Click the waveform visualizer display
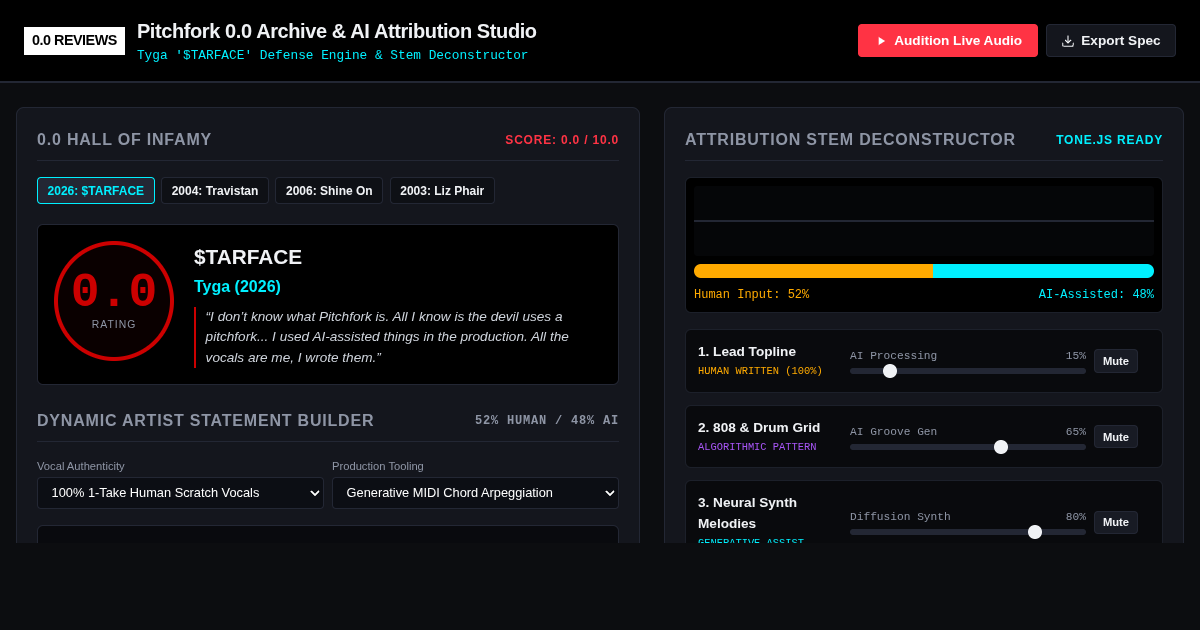Image resolution: width=1200 pixels, height=630 pixels. click(x=924, y=221)
